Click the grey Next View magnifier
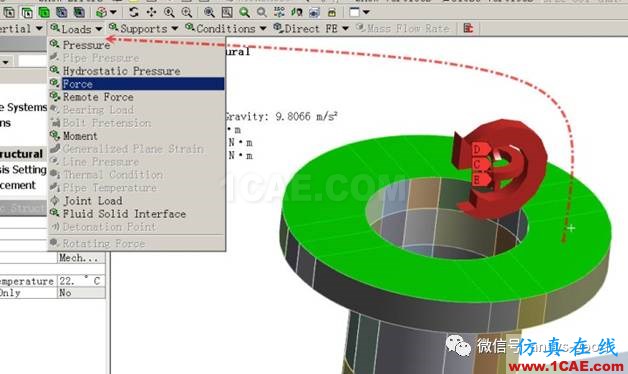Image resolution: width=628 pixels, height=374 pixels. pos(262,12)
